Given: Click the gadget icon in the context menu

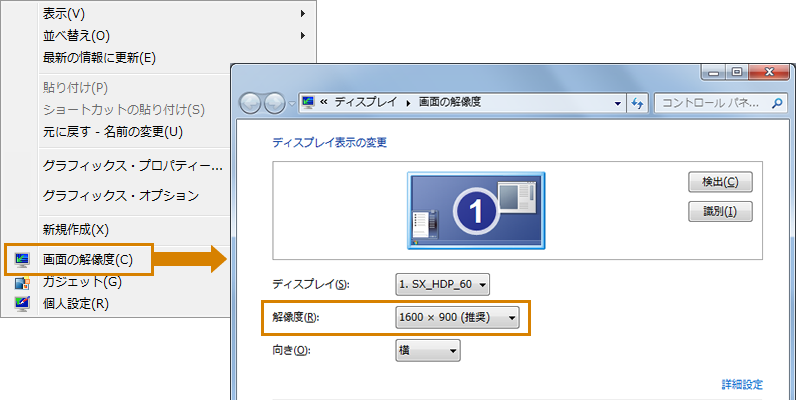Looking at the screenshot, I should click(x=22, y=282).
